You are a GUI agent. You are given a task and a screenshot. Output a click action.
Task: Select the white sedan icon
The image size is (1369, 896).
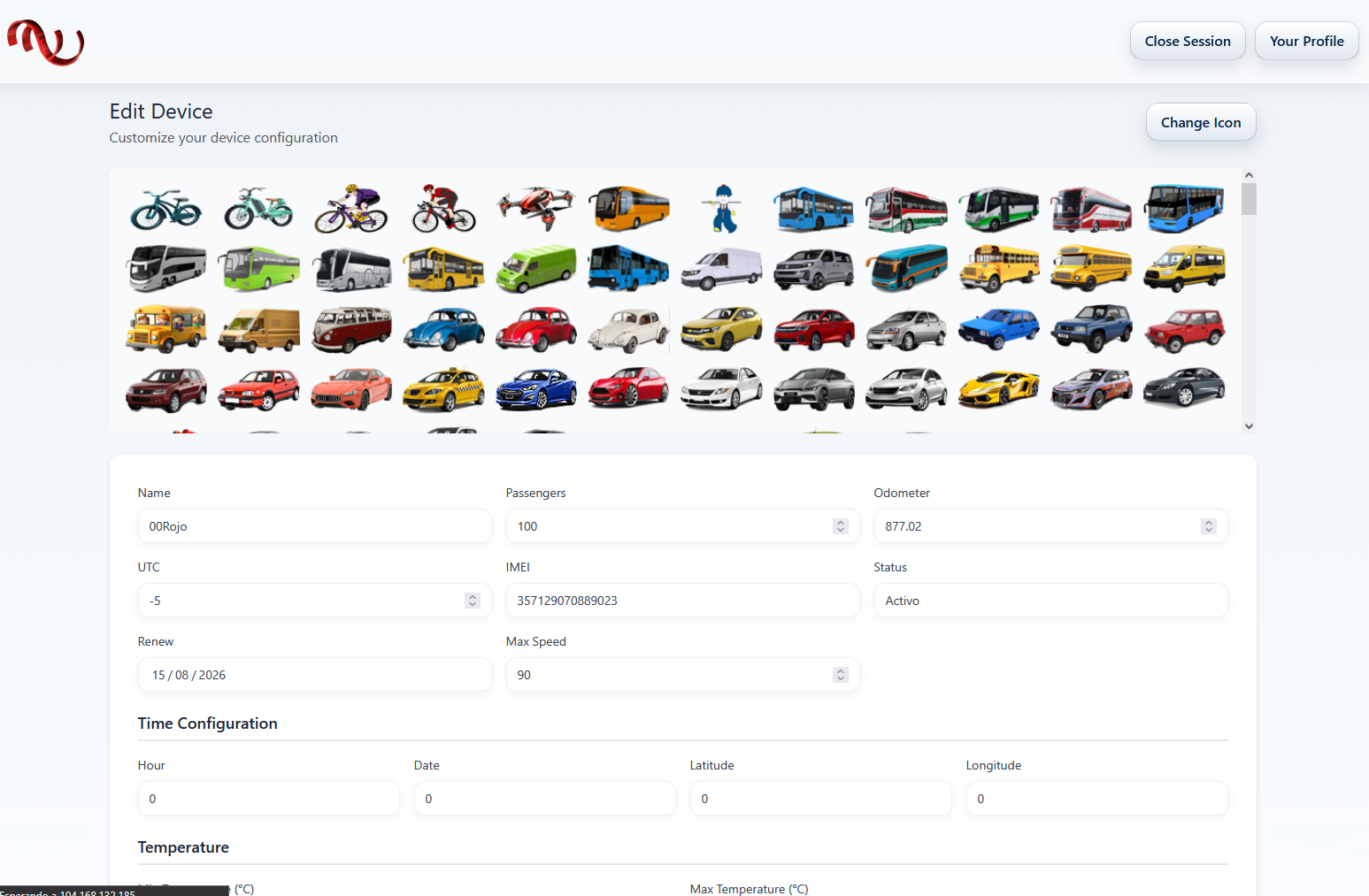(721, 390)
